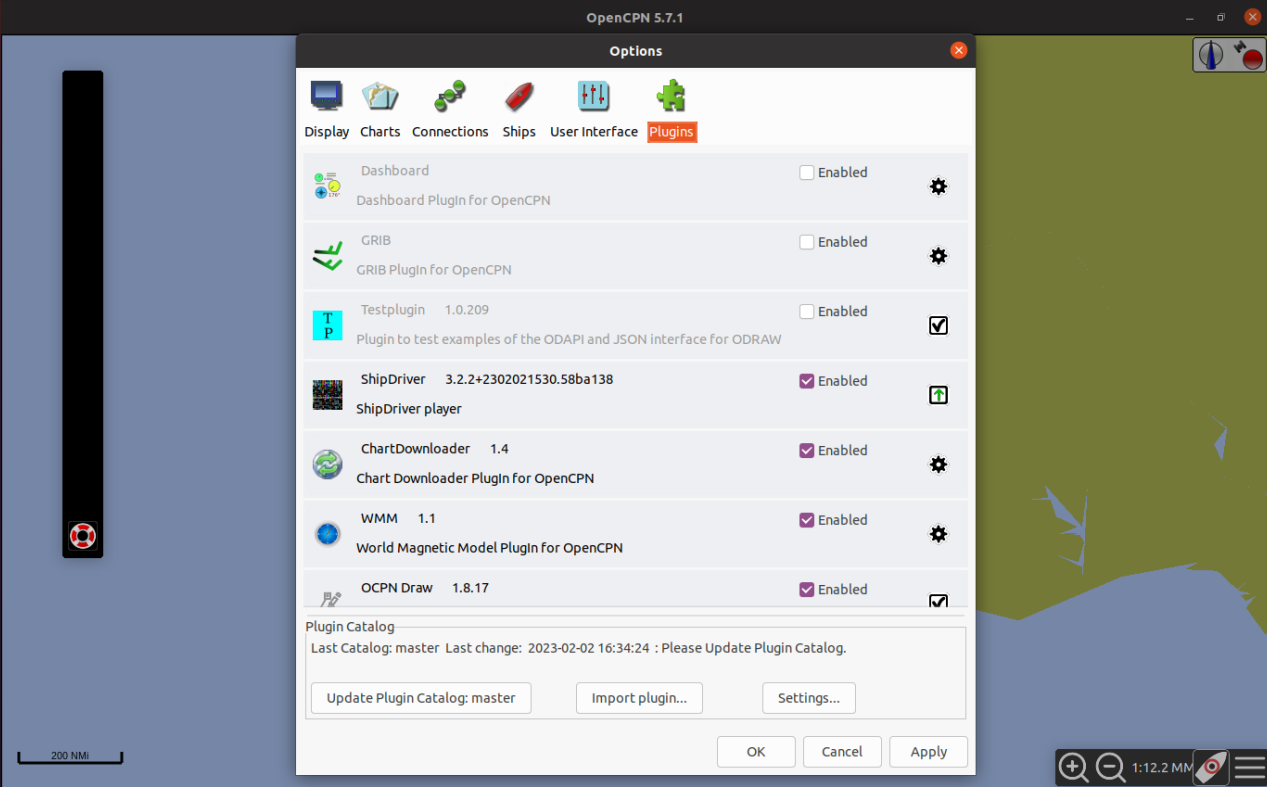Select the Plugins tab
Viewport: 1267px width, 787px height.
[671, 110]
